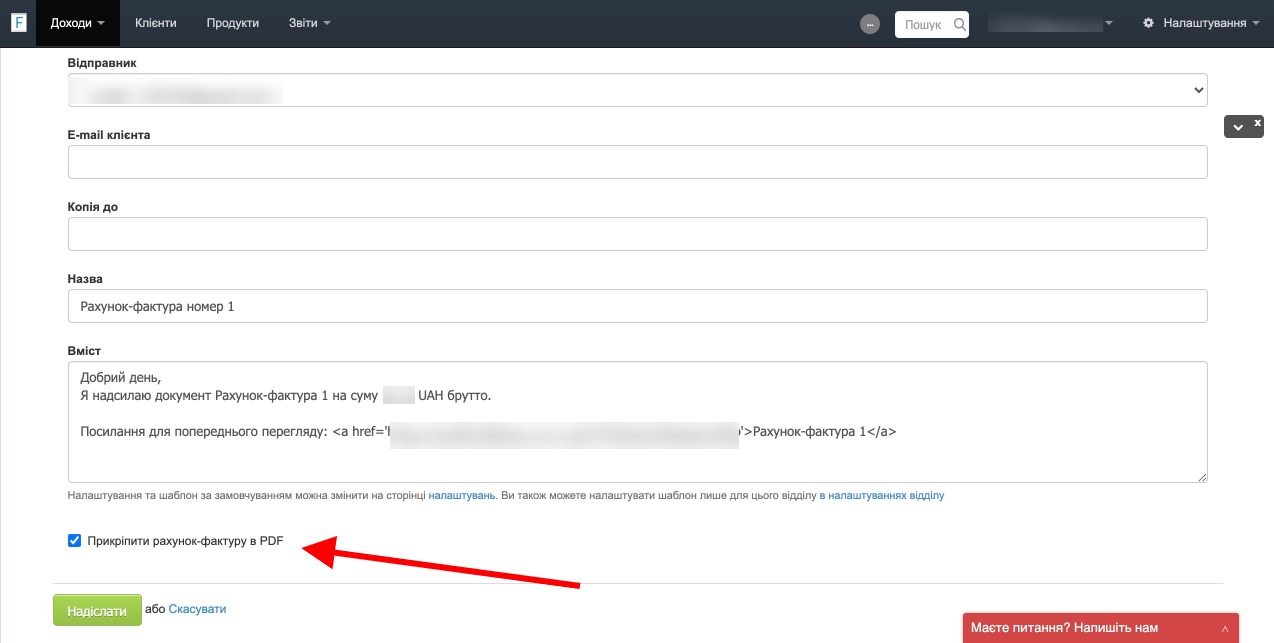Open the Відправник sender dropdown

tap(638, 90)
